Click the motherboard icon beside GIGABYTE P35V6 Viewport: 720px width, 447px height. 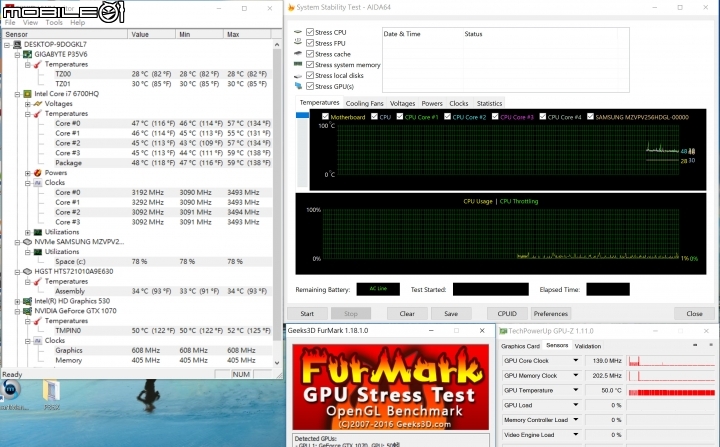28,54
